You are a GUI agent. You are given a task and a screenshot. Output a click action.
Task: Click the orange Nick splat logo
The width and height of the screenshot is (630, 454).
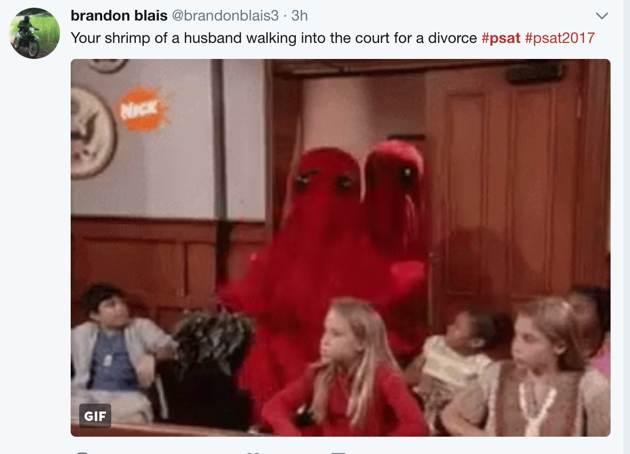pos(143,110)
